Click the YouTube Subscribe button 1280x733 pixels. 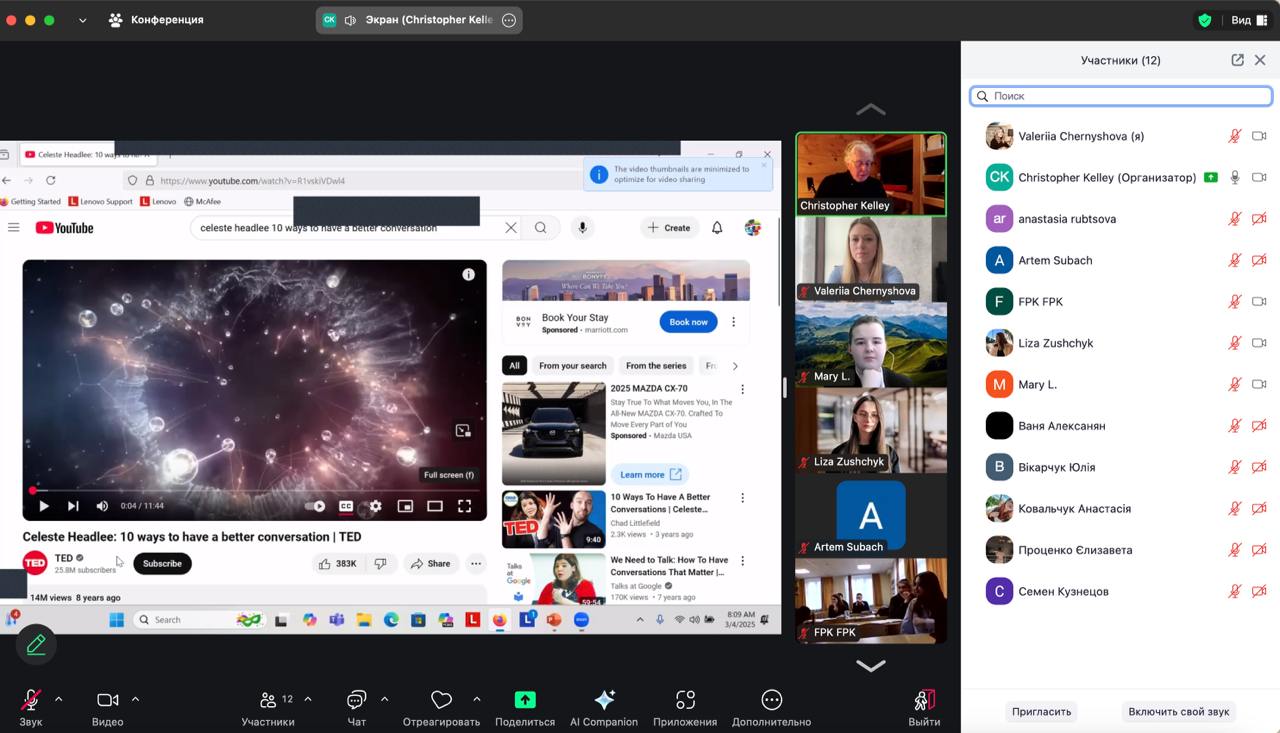[x=162, y=564]
